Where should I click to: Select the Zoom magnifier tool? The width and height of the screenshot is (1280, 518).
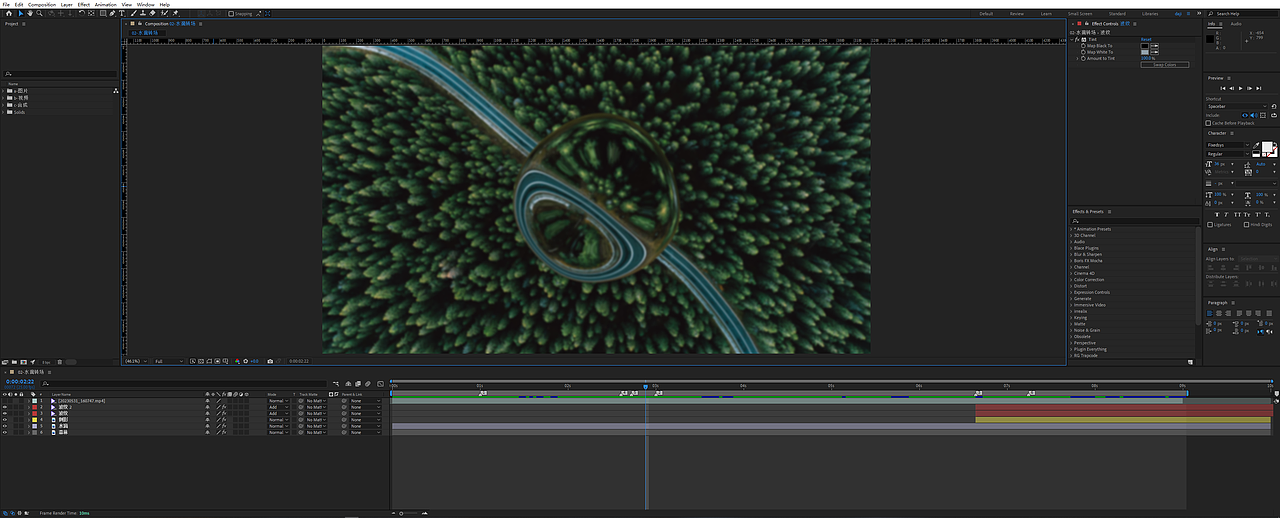pyautogui.click(x=39, y=13)
